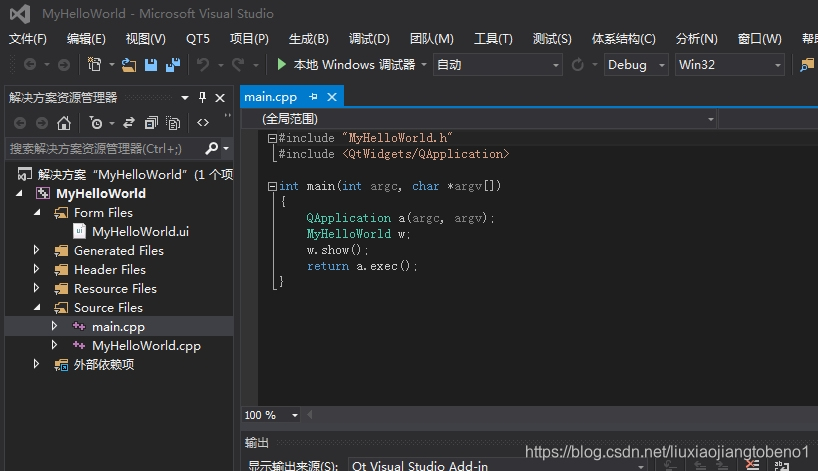This screenshot has width=818, height=471.
Task: Expand the Header Files folder
Action: (x=37, y=269)
